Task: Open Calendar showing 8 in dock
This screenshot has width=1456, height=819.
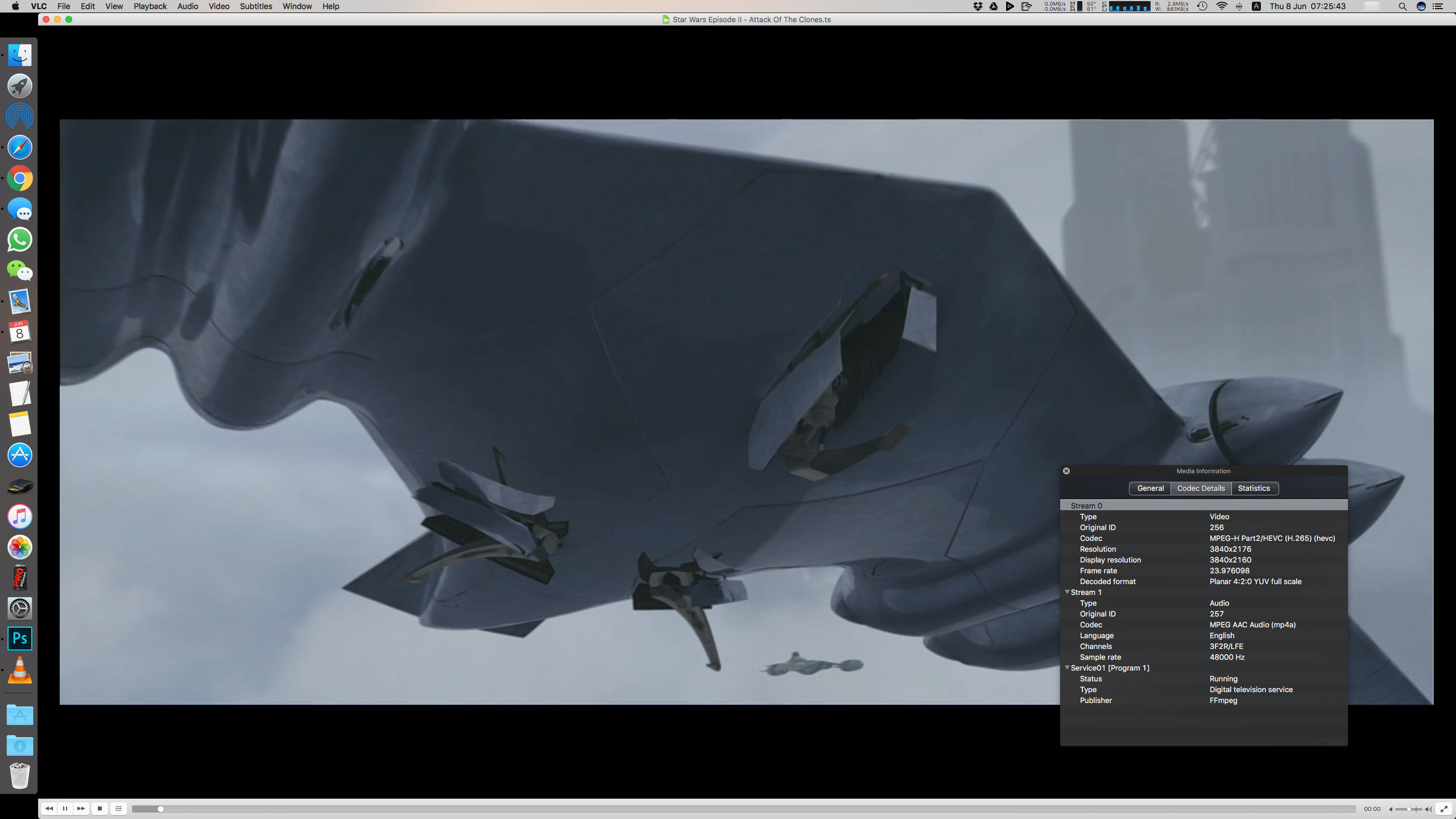Action: [x=19, y=332]
